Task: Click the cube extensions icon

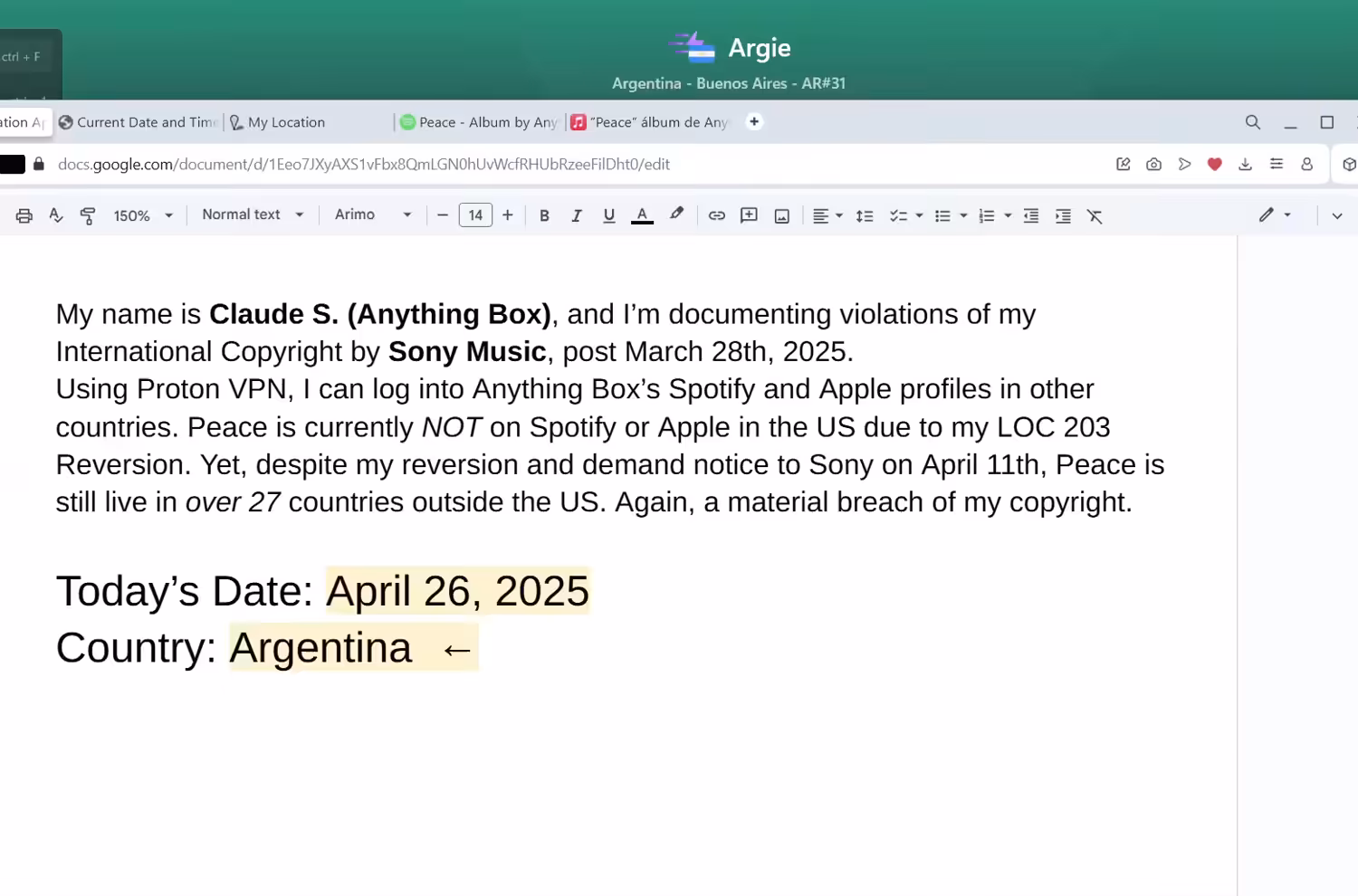Action: [x=1349, y=164]
